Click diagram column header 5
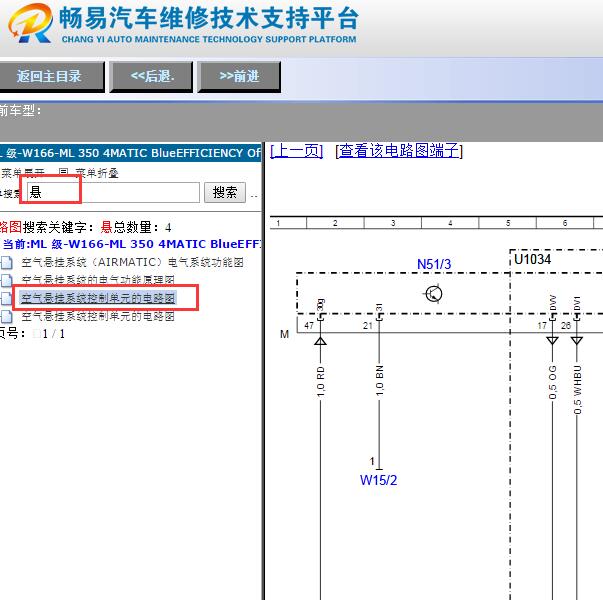Image resolution: width=603 pixels, height=600 pixels. [508, 223]
